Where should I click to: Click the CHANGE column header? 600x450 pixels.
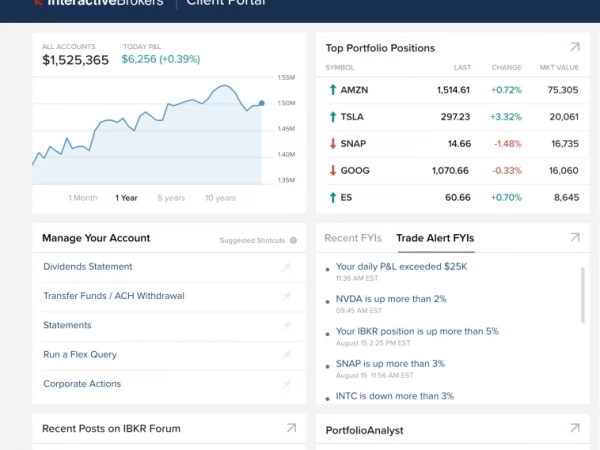[506, 68]
